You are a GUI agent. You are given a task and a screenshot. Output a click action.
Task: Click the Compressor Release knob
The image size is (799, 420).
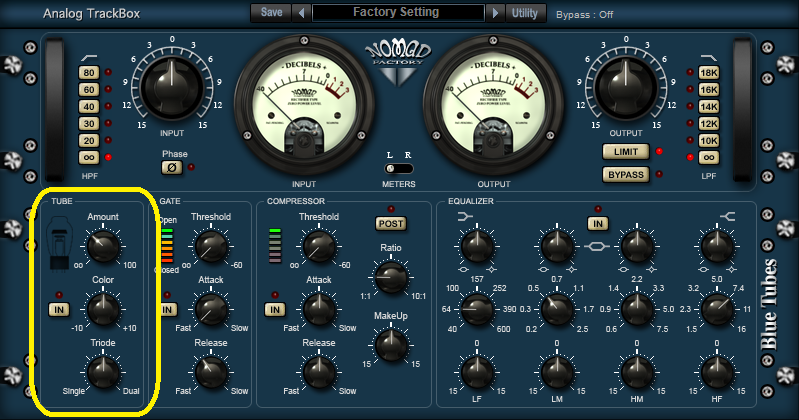coord(319,372)
